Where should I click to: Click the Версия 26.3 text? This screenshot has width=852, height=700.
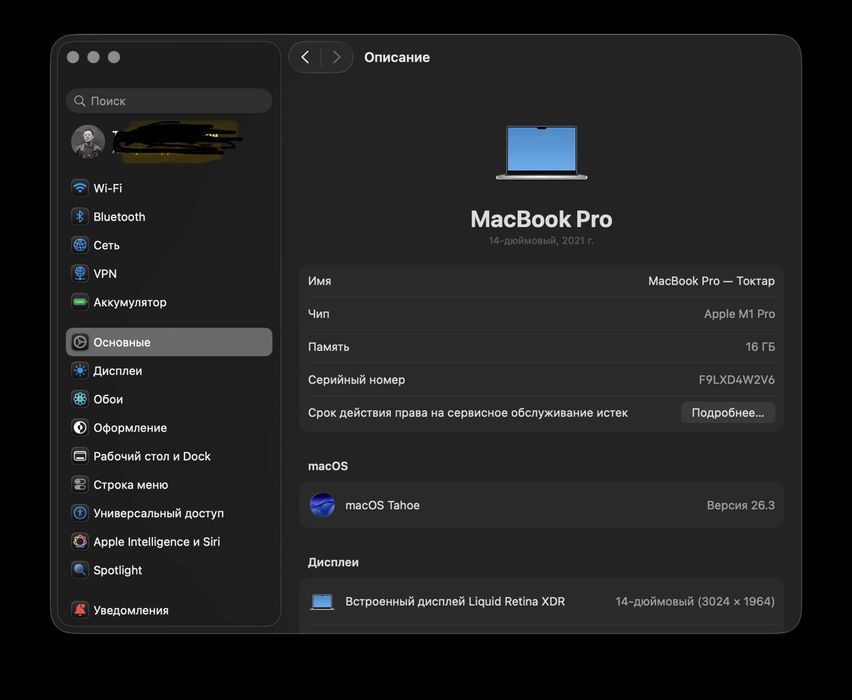[x=741, y=505]
